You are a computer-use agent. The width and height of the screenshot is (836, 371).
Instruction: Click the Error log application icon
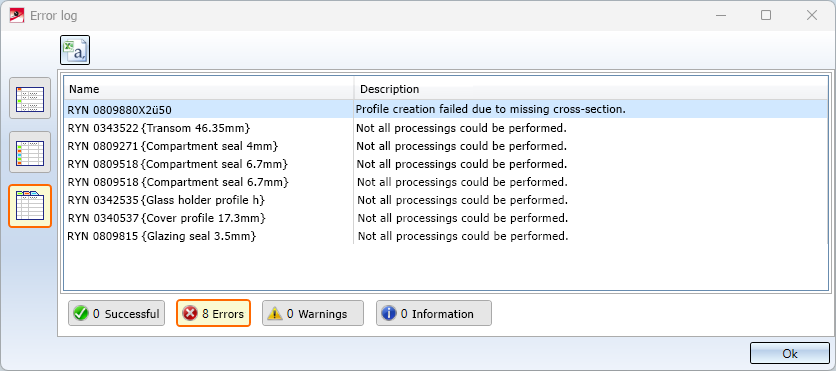point(17,15)
